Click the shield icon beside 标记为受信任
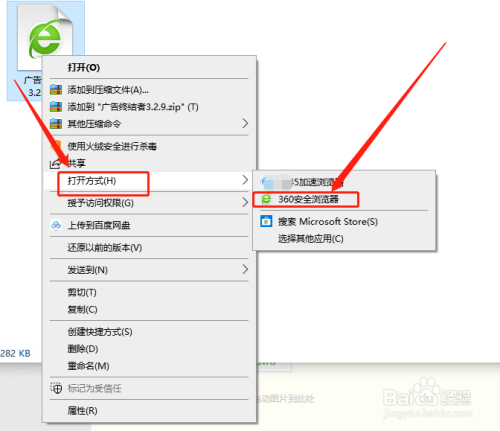 pos(56,388)
